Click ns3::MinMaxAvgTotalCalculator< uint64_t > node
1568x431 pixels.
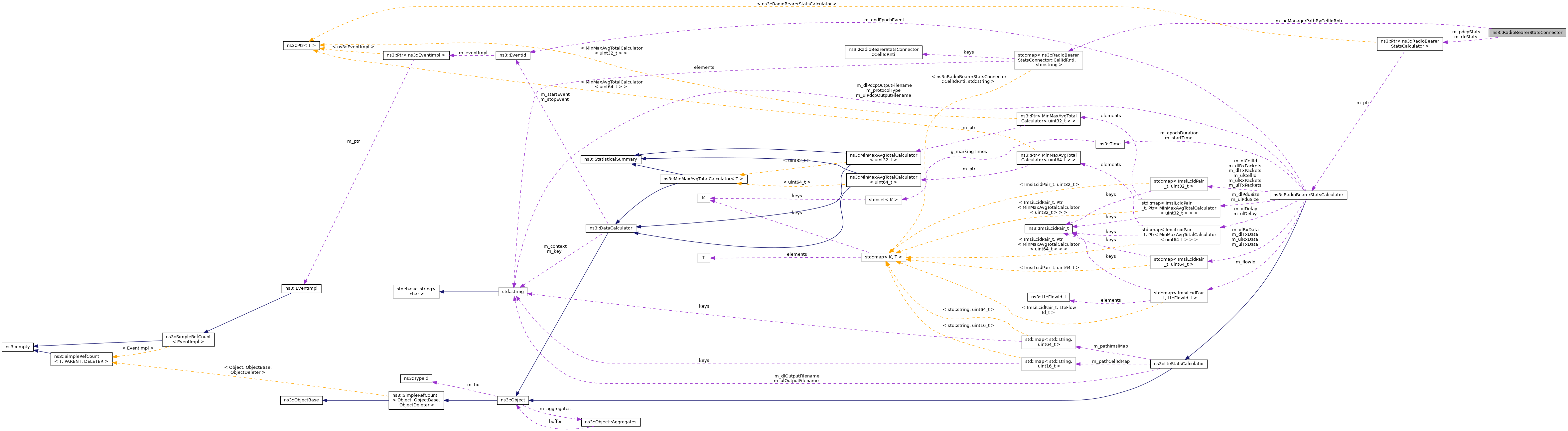coord(883,180)
